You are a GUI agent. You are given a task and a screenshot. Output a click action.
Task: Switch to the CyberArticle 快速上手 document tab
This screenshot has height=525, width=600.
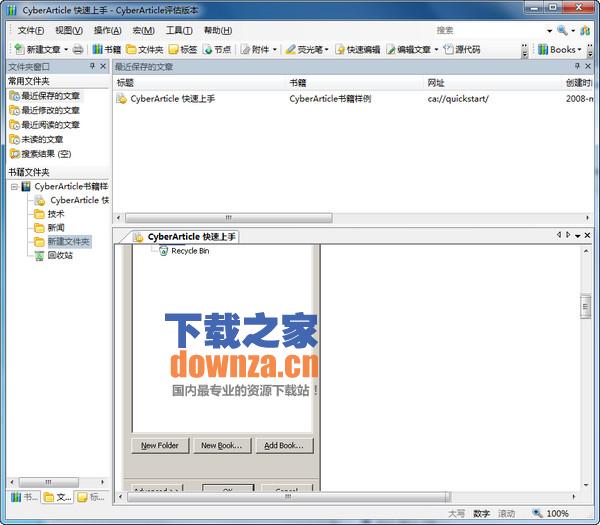pos(185,237)
